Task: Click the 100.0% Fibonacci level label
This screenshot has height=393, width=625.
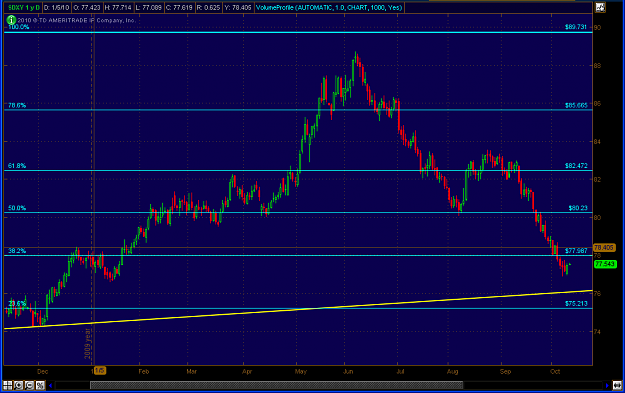Action: [19, 27]
